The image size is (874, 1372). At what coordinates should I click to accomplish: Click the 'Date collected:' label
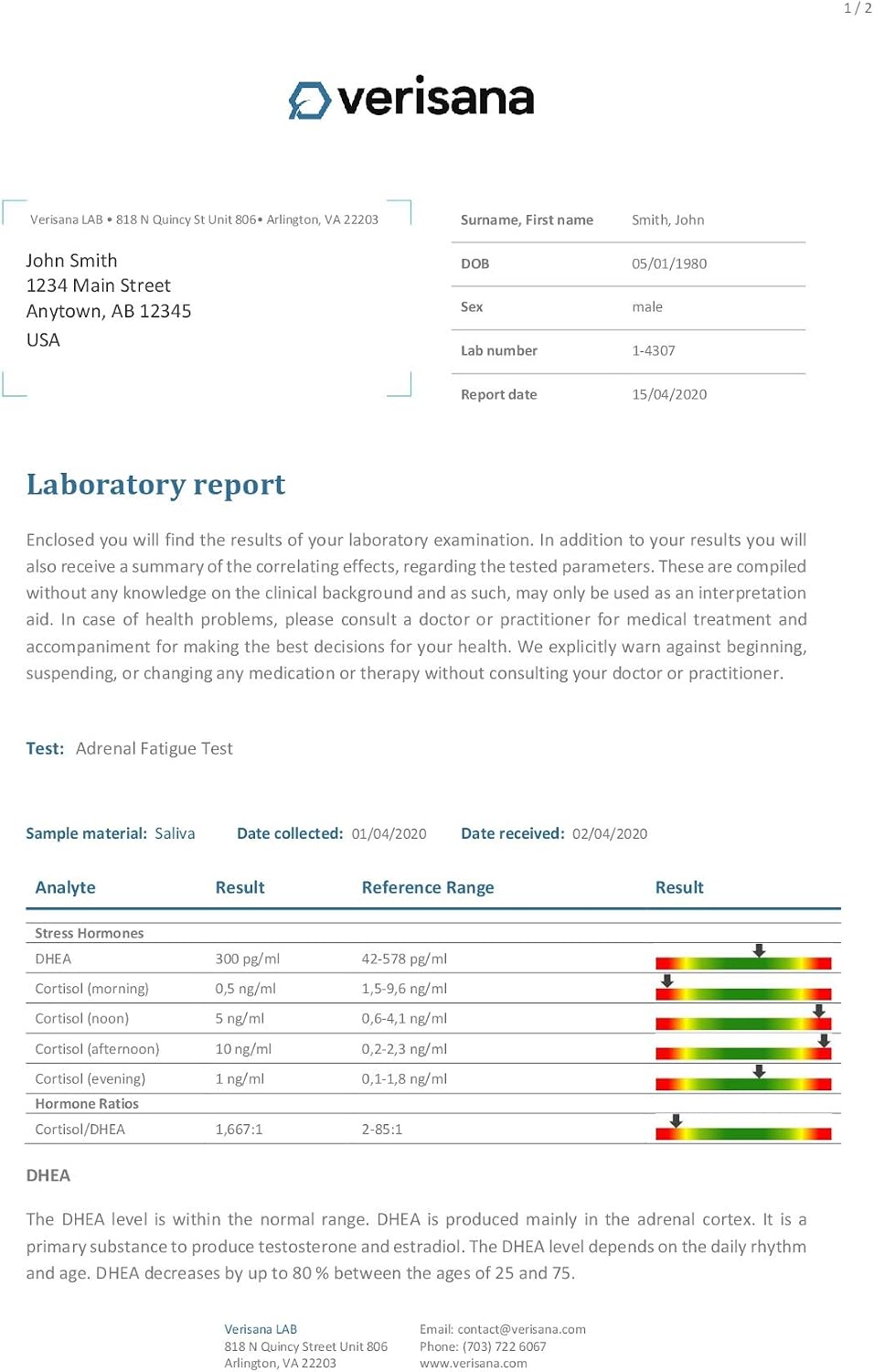[290, 833]
